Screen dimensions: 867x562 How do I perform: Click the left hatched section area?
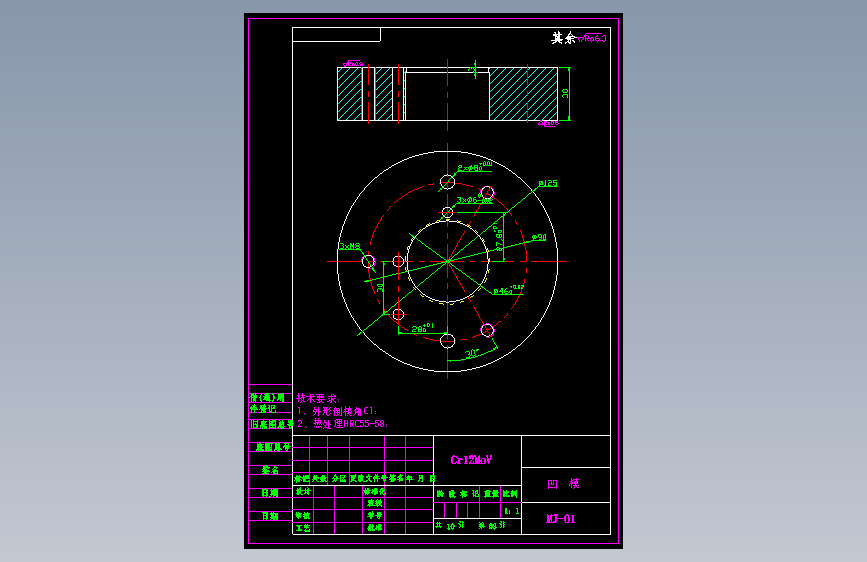tap(349, 93)
